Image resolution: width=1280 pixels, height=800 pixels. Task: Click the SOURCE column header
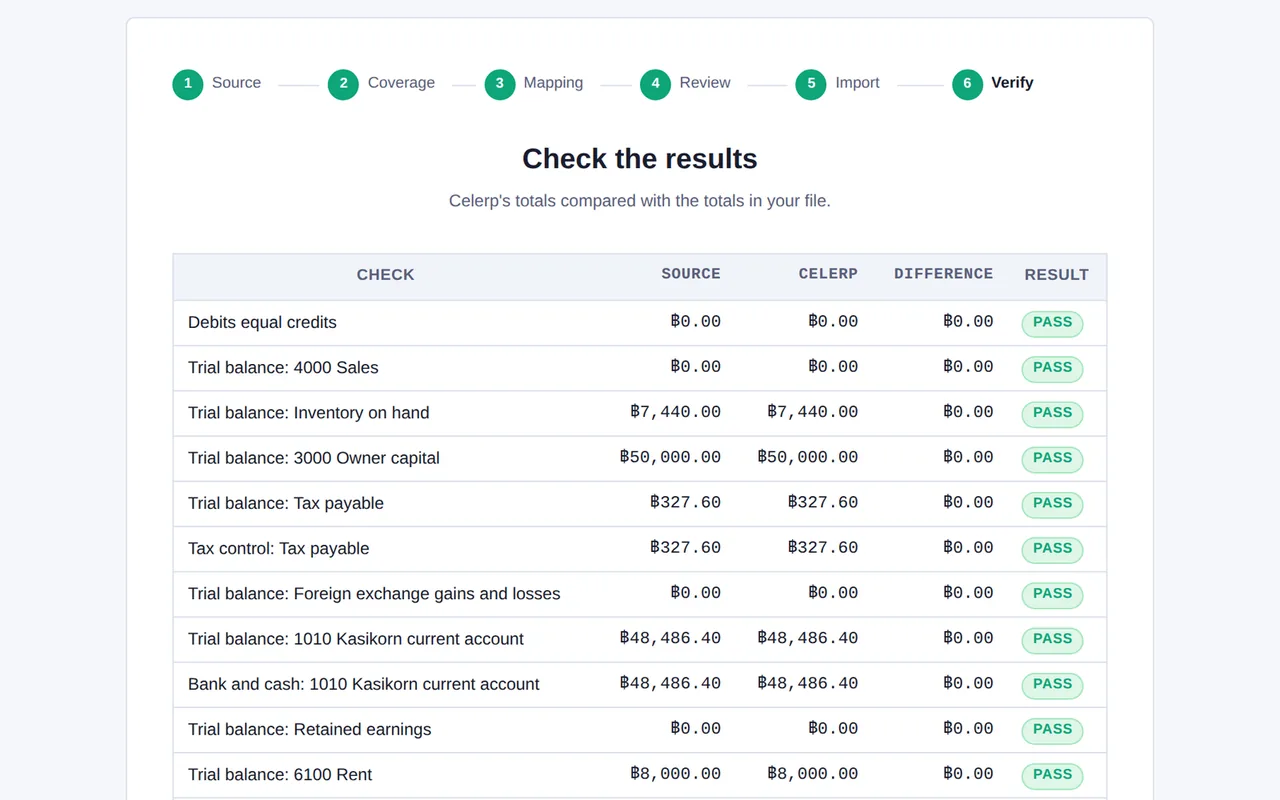click(691, 274)
